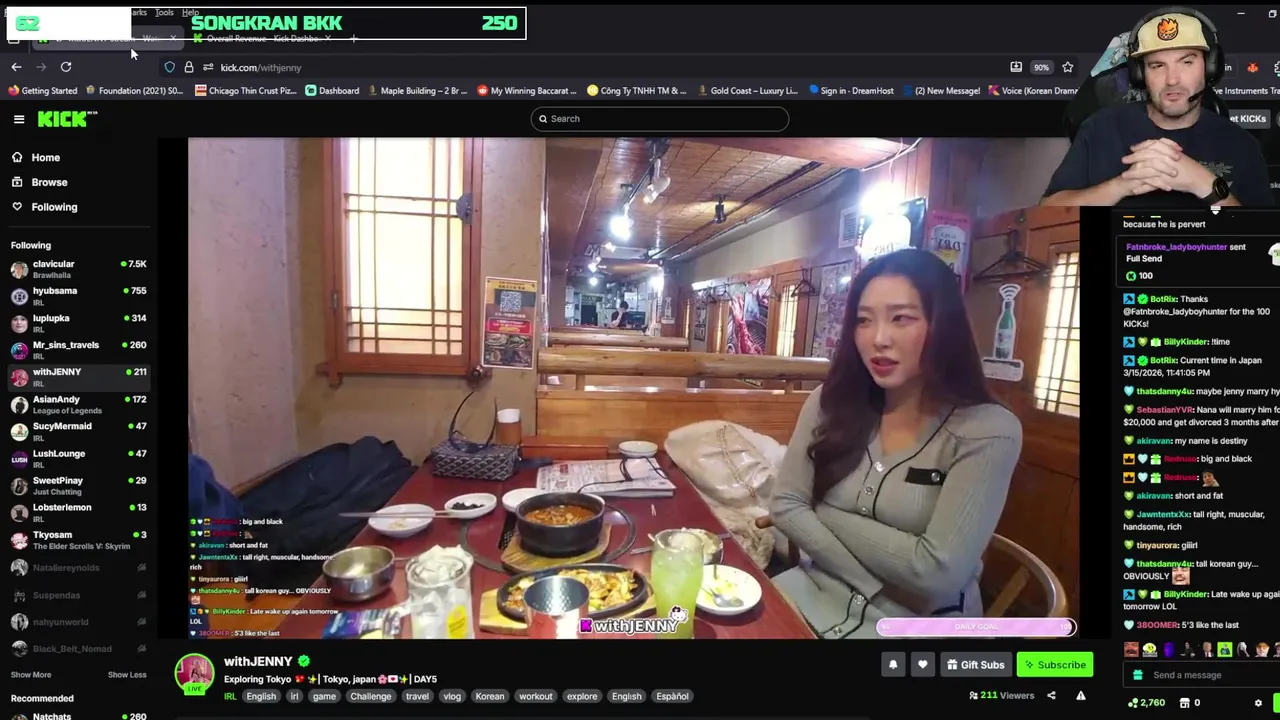Share the stream with the share icon
The height and width of the screenshot is (720, 1280).
[x=1051, y=696]
